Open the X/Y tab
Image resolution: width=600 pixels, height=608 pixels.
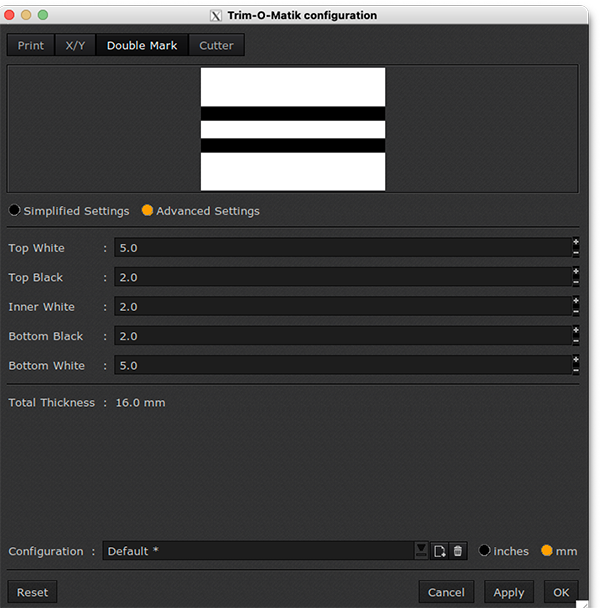tap(75, 45)
